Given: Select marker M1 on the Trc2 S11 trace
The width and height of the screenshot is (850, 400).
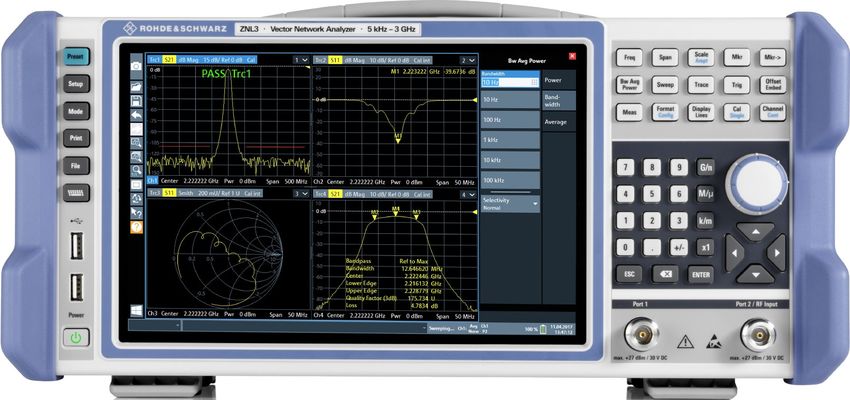Looking at the screenshot, I should (398, 139).
